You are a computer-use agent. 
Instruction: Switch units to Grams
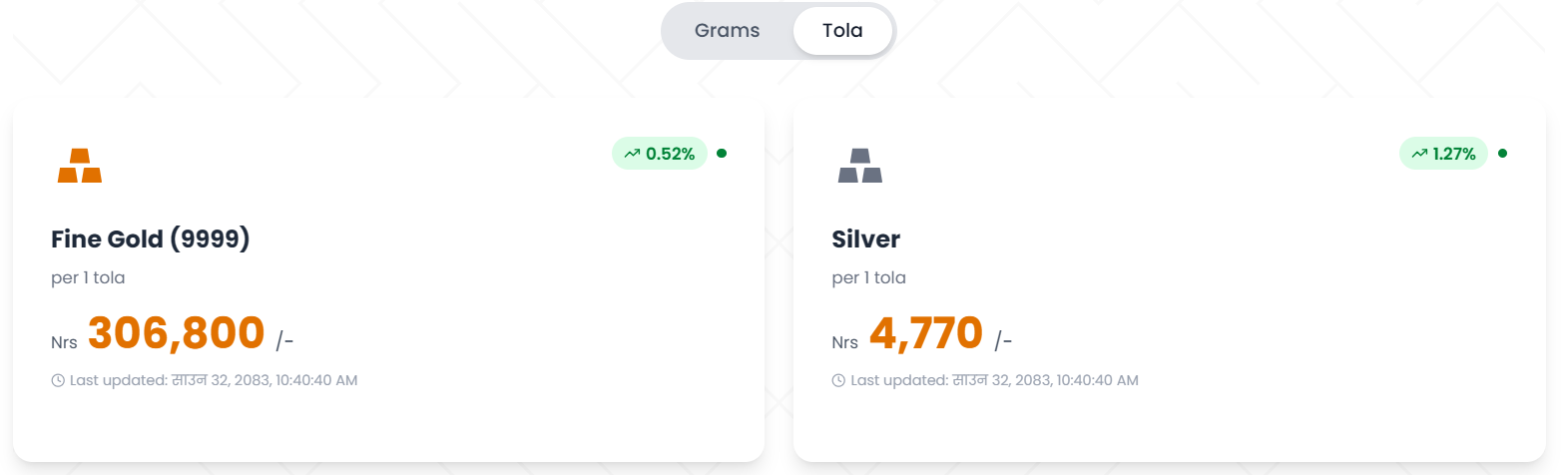(x=727, y=31)
